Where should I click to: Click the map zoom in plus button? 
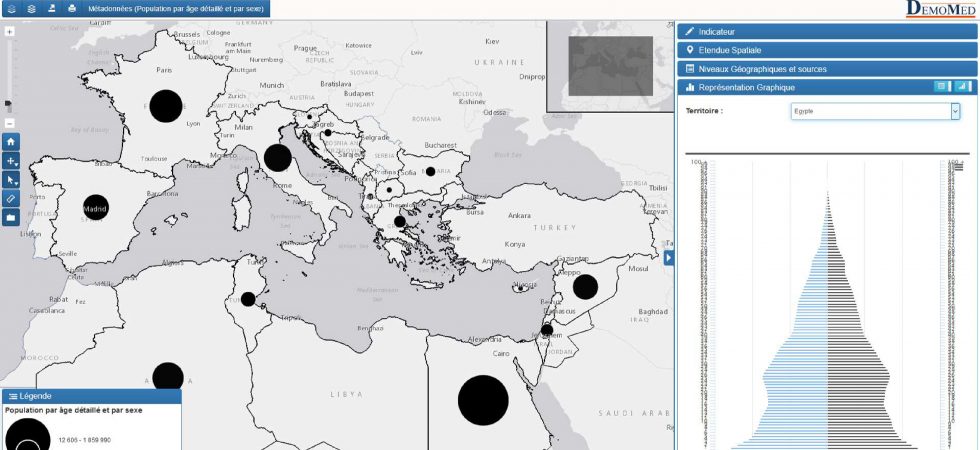click(x=10, y=32)
